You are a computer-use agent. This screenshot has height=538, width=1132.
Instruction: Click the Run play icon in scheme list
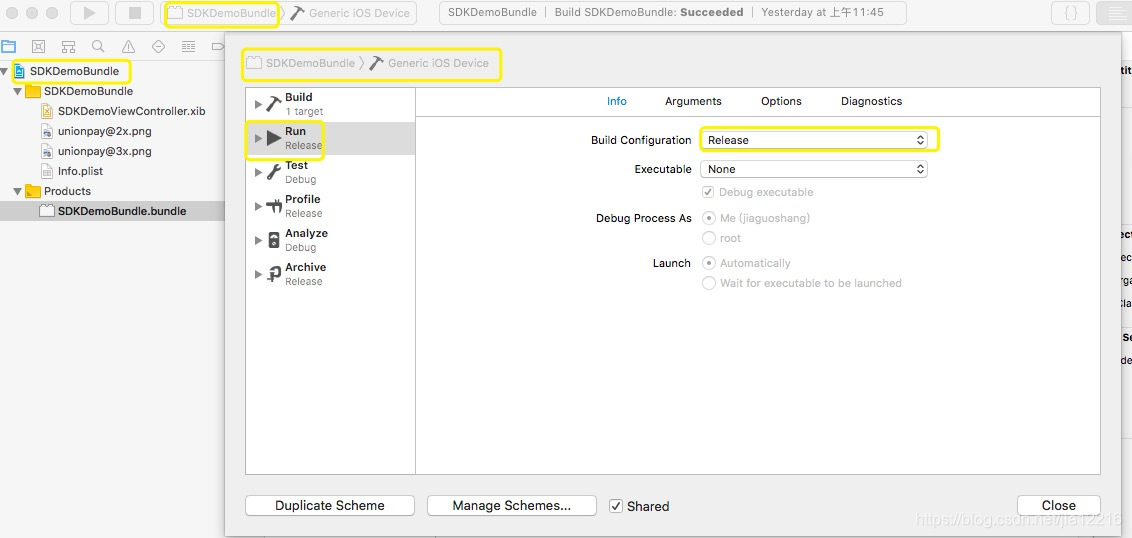point(274,138)
